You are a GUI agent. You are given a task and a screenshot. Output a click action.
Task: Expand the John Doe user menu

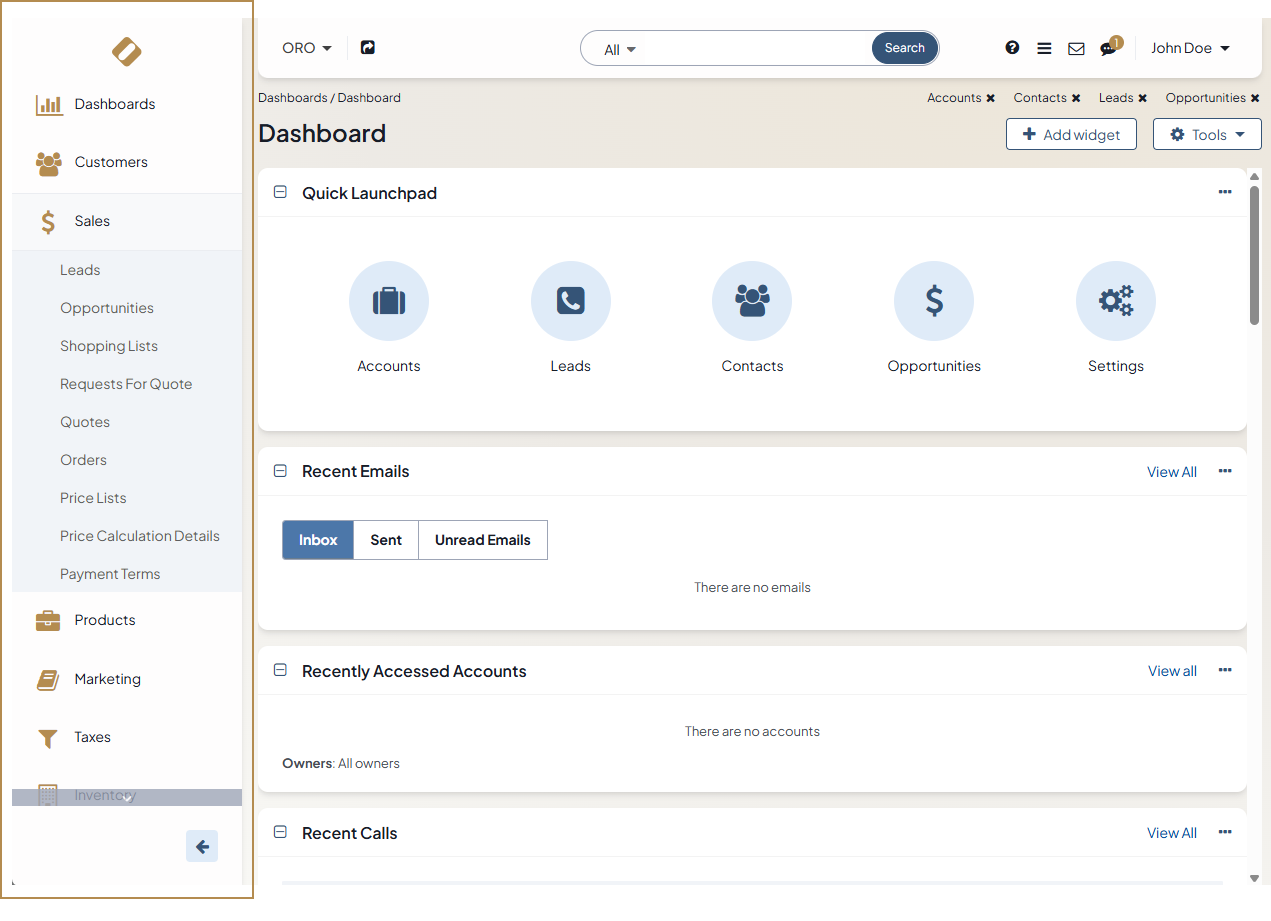pos(1190,48)
